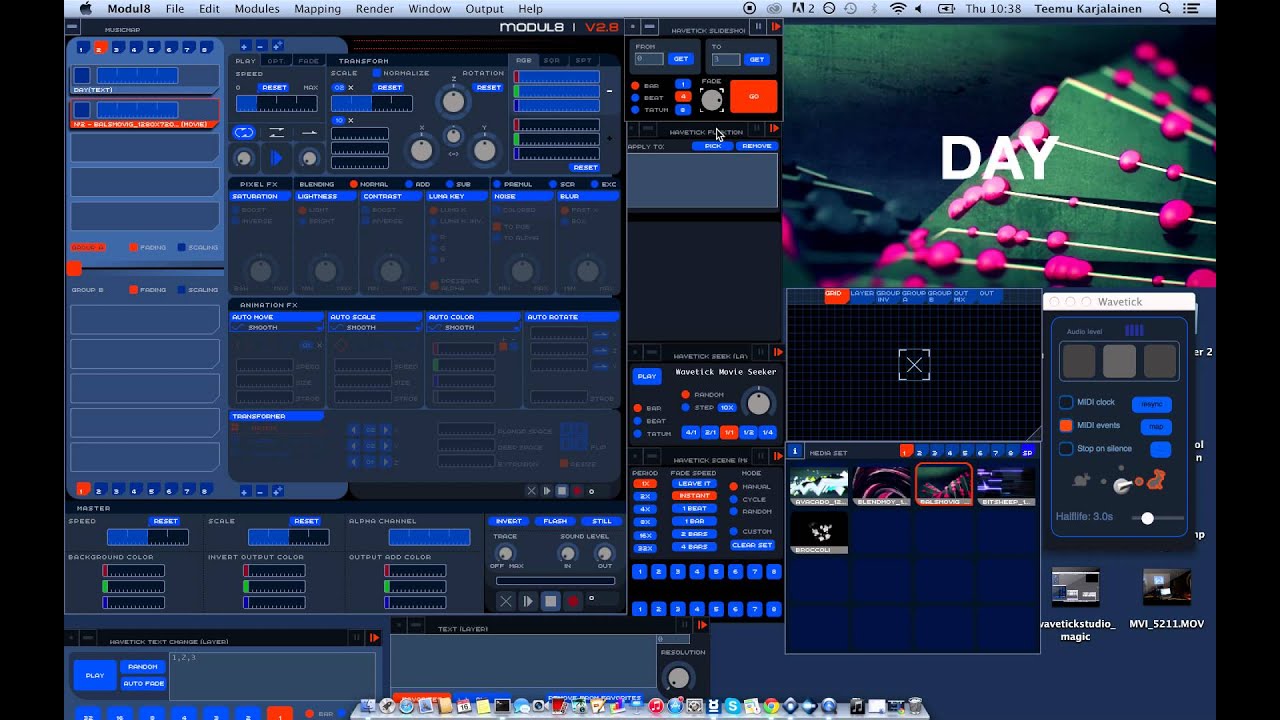
Task: Click the slow rabbit icon in Wavetick
Action: coord(1081,481)
